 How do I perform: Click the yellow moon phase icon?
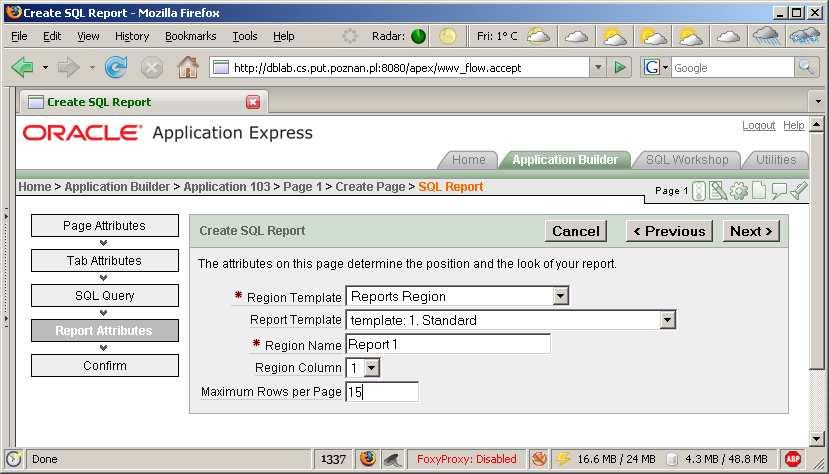[448, 36]
